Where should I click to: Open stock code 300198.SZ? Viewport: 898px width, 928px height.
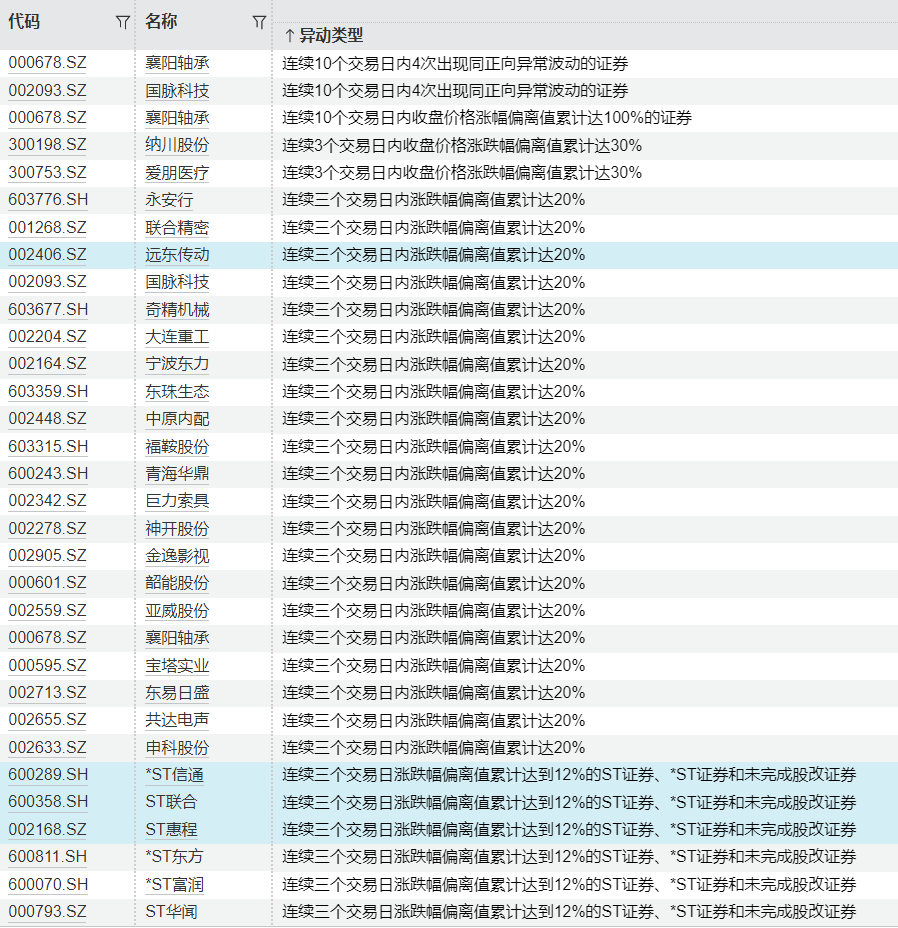pyautogui.click(x=47, y=145)
